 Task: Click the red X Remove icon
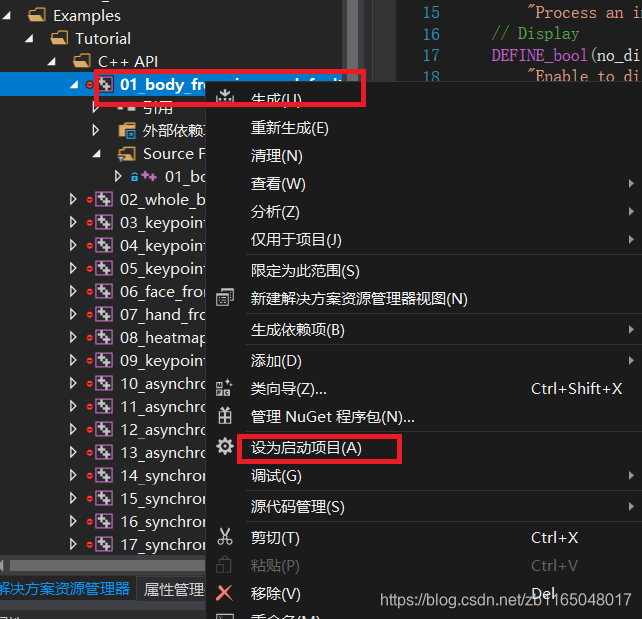[x=224, y=592]
